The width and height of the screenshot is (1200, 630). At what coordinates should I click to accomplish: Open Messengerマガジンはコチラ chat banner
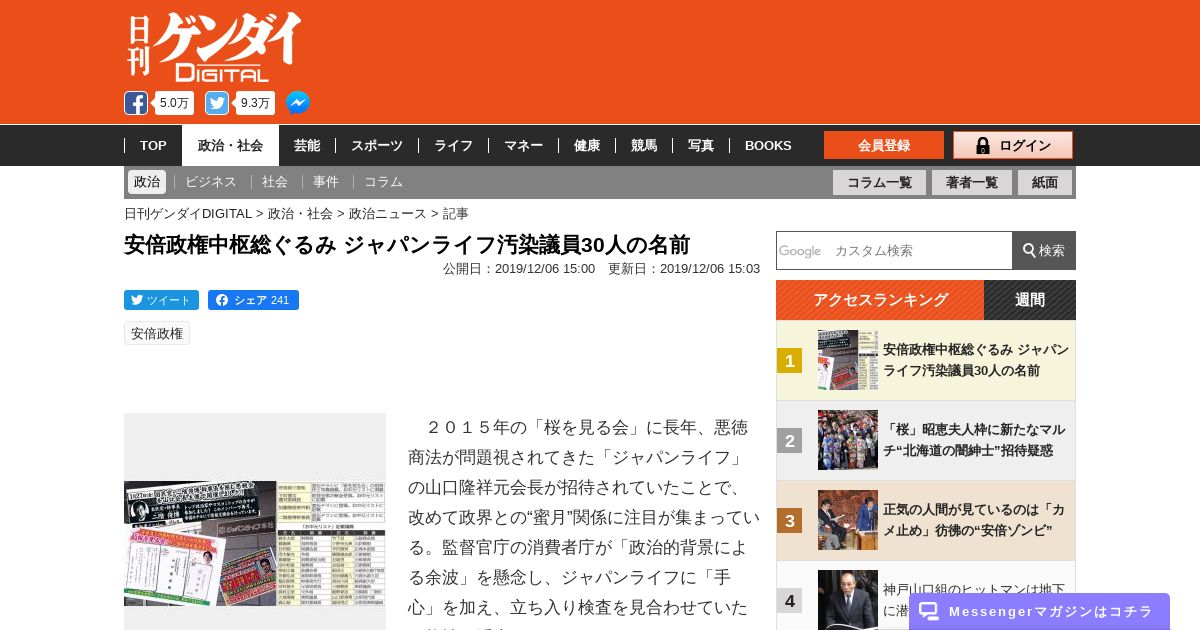pyautogui.click(x=1039, y=611)
